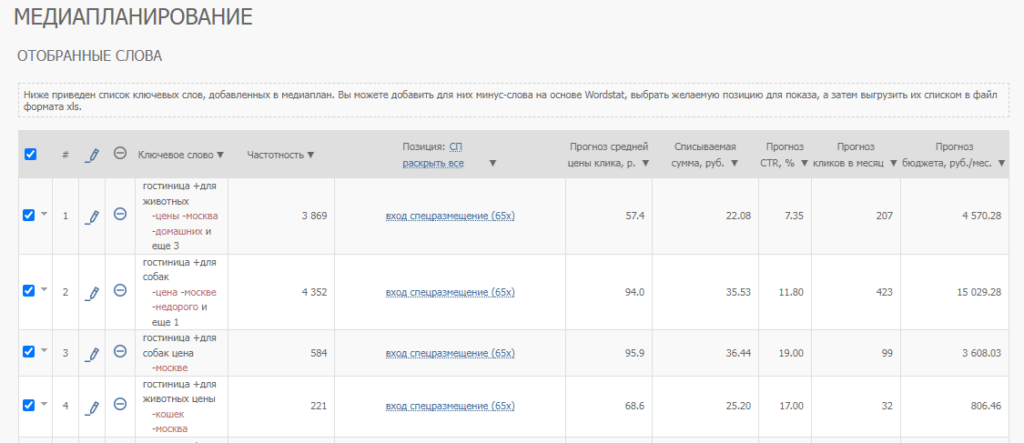
Task: Click the pencil edit icon in row 1
Action: pyautogui.click(x=92, y=215)
